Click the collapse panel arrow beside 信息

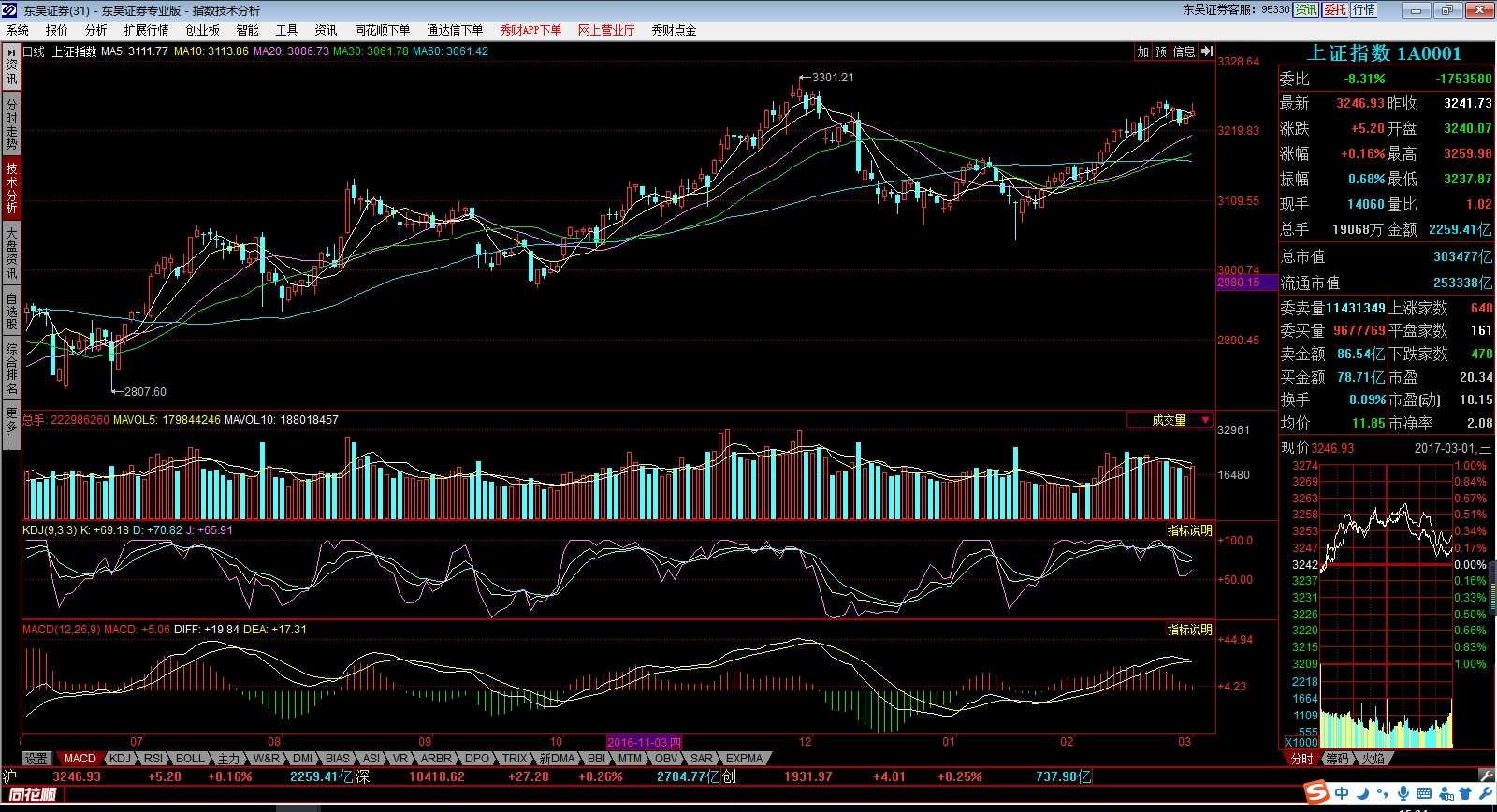[x=1207, y=51]
